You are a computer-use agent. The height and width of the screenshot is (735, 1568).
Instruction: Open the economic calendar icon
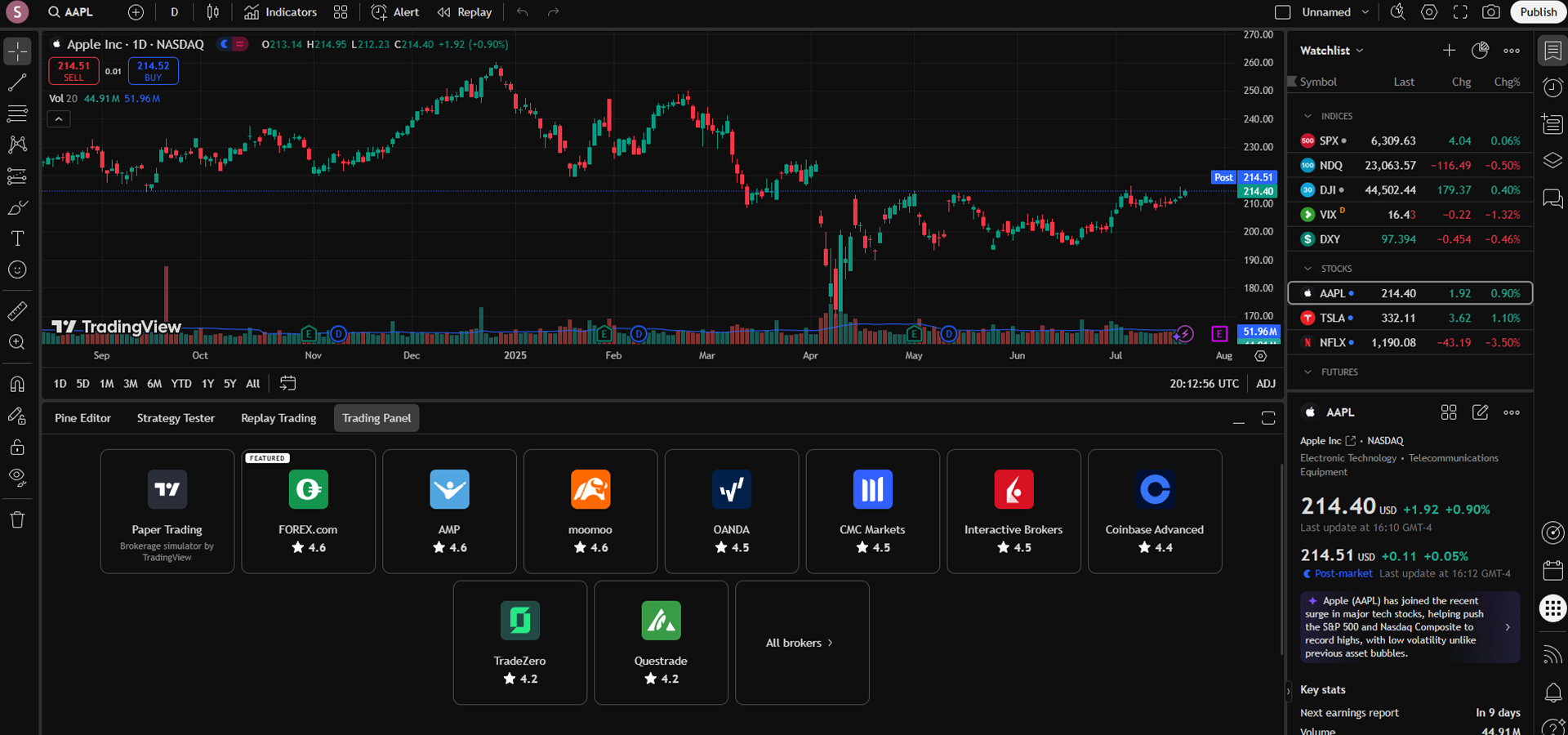[x=1552, y=570]
